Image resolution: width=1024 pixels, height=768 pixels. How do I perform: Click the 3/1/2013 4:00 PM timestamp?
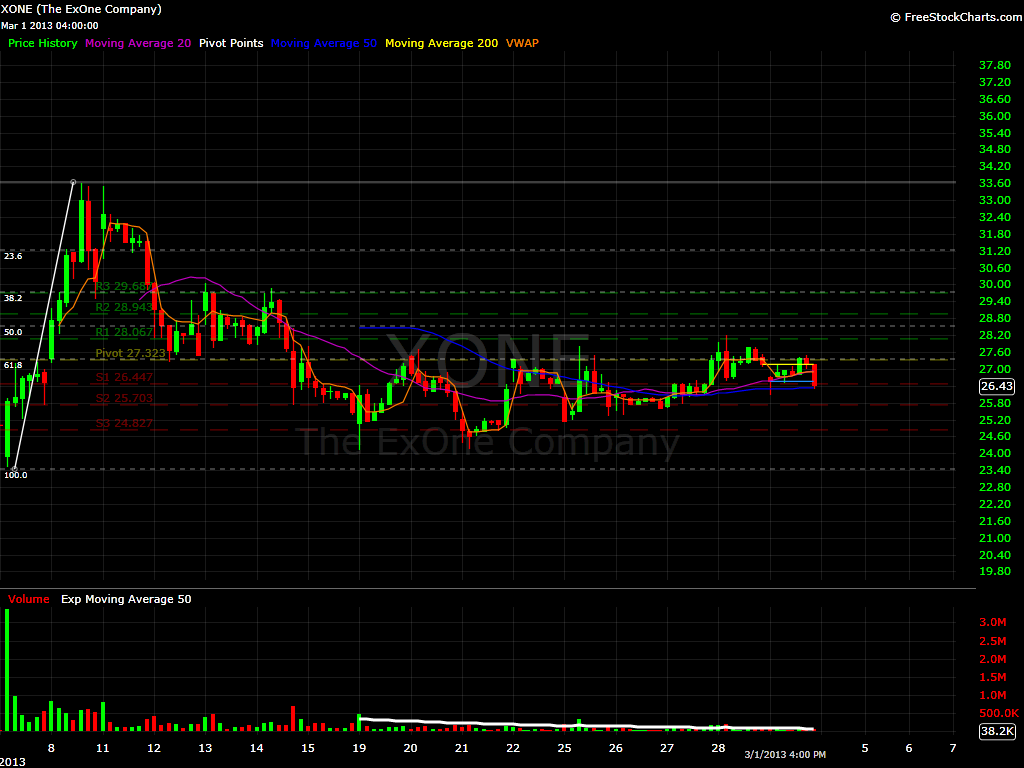[x=786, y=753]
